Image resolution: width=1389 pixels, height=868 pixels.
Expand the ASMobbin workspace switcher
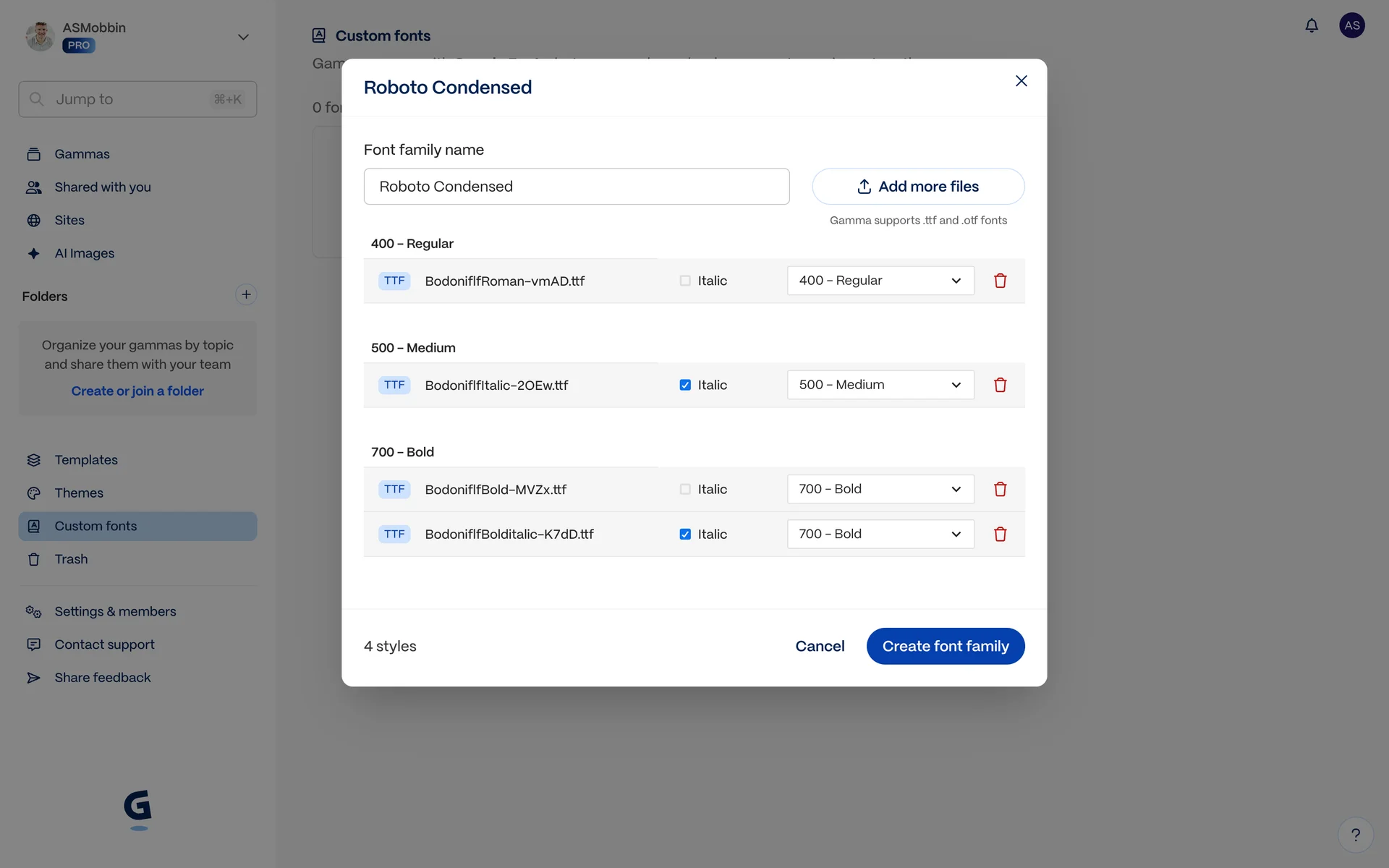tap(243, 37)
